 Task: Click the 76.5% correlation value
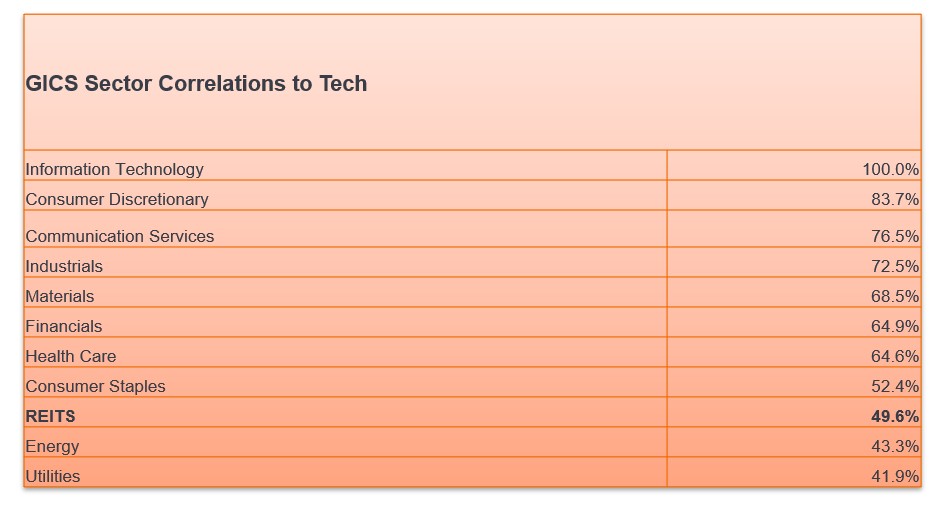pyautogui.click(x=894, y=236)
